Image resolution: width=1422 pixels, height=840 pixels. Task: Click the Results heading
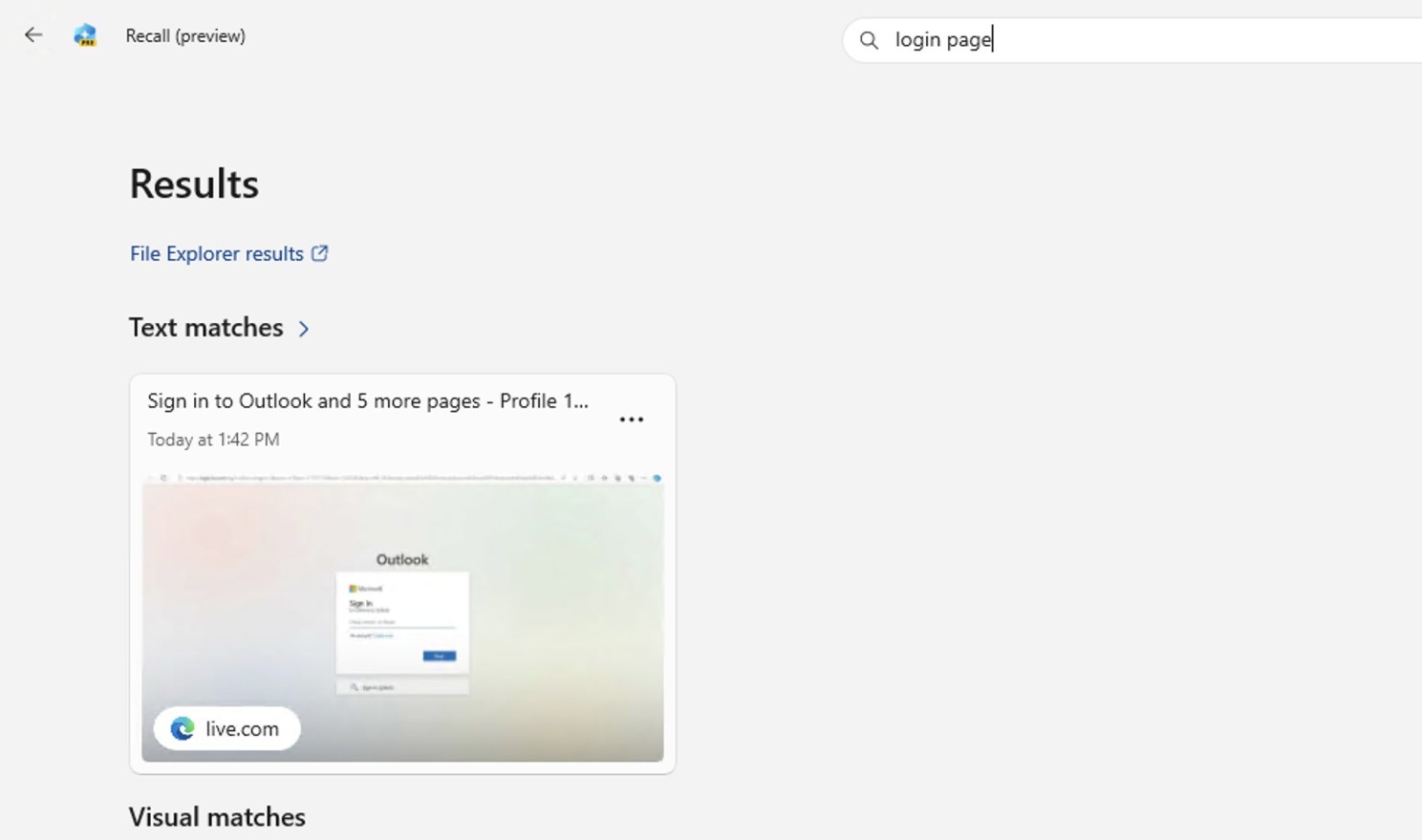point(194,183)
